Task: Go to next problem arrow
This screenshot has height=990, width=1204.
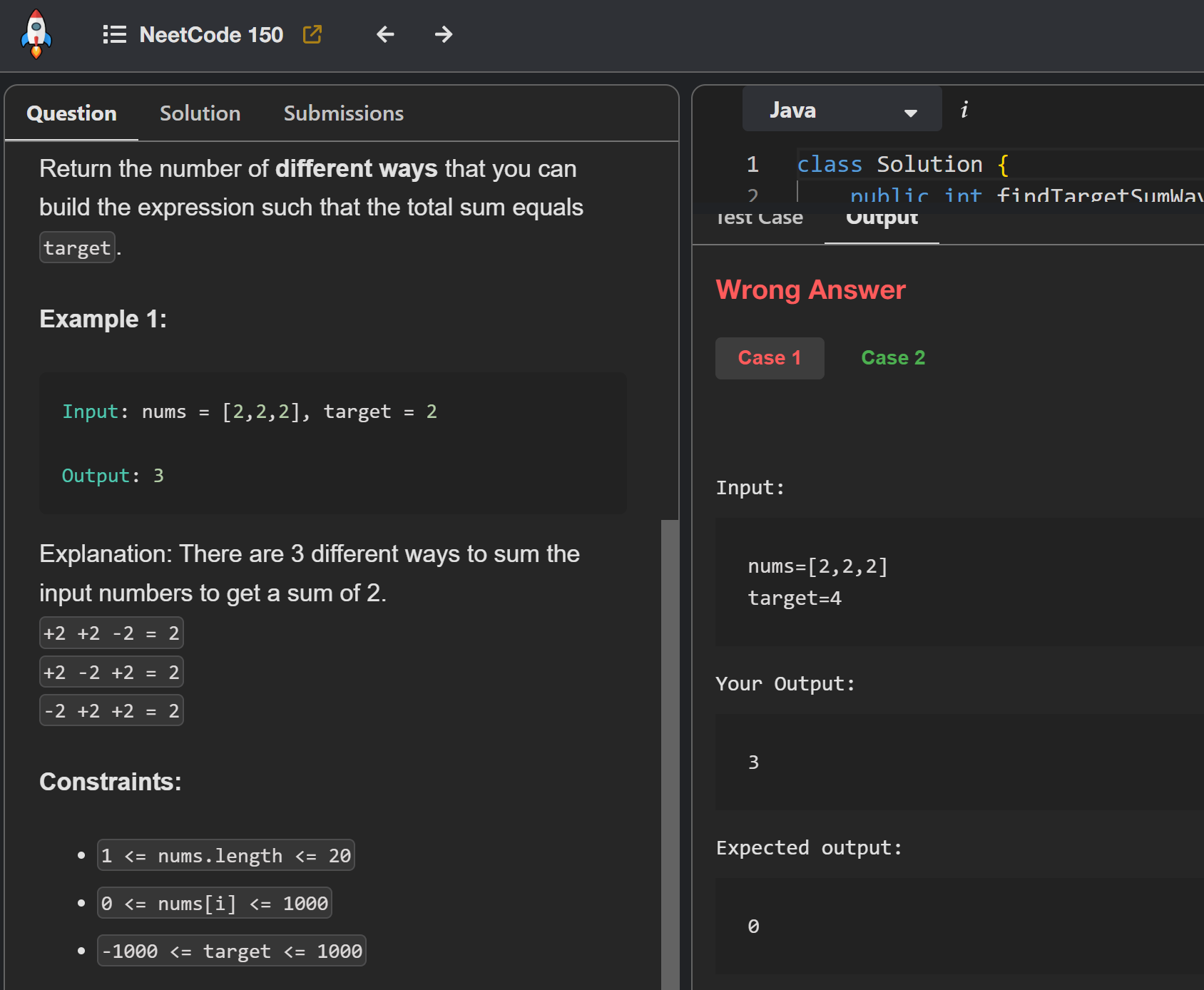Action: [444, 34]
